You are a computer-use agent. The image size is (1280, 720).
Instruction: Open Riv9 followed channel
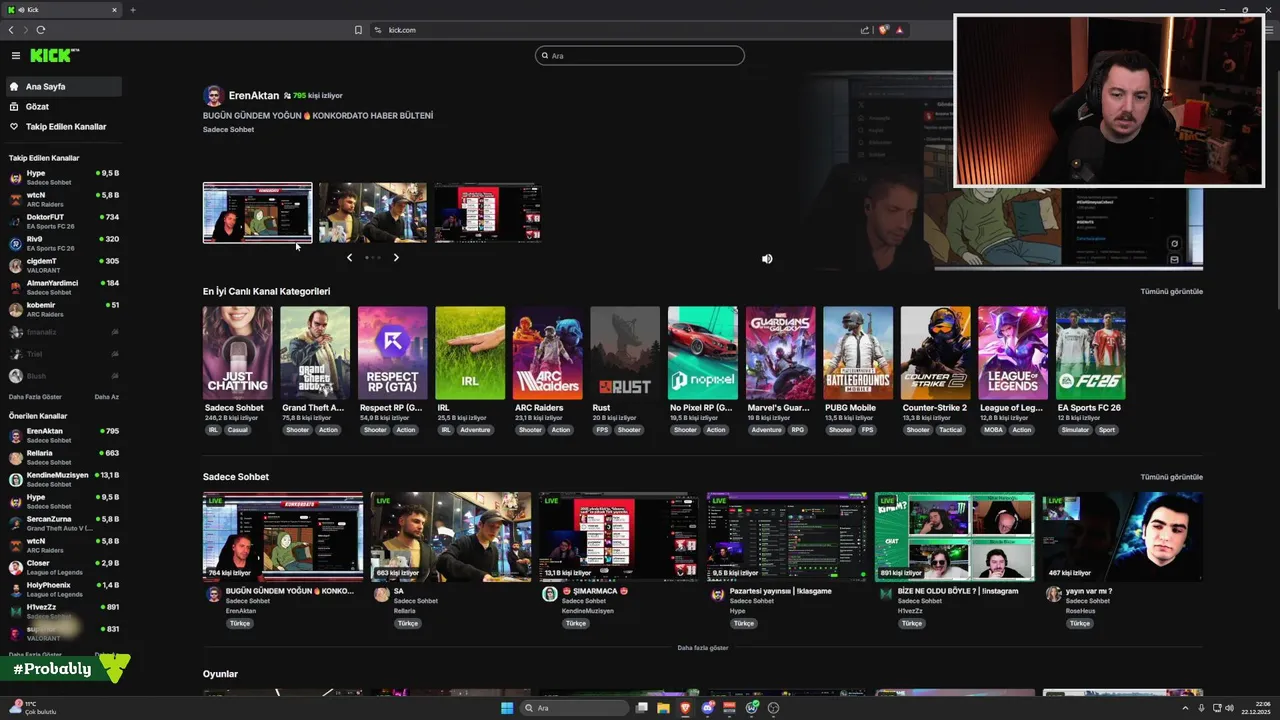[63, 243]
